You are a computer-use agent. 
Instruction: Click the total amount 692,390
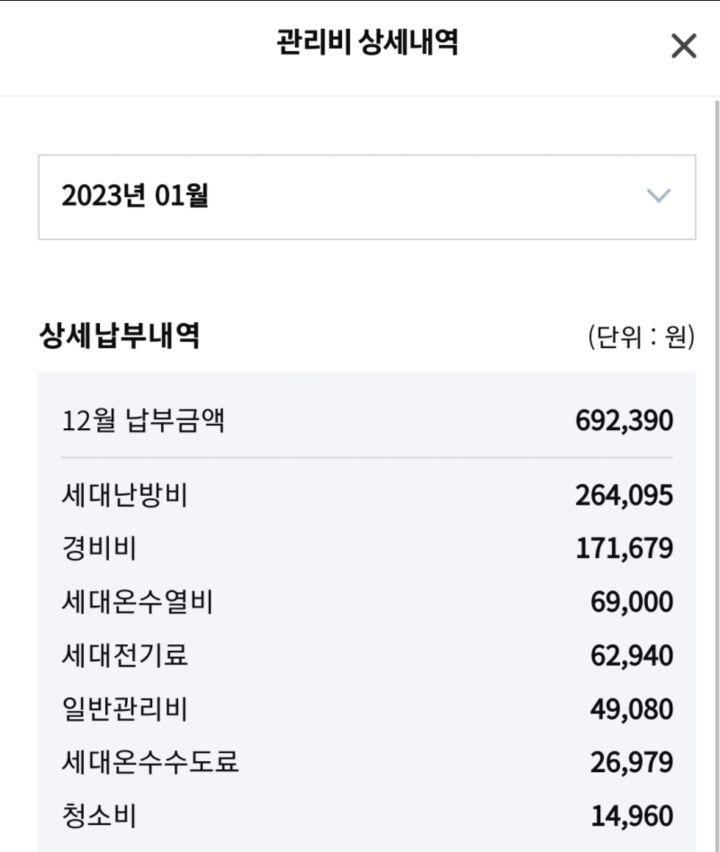624,420
